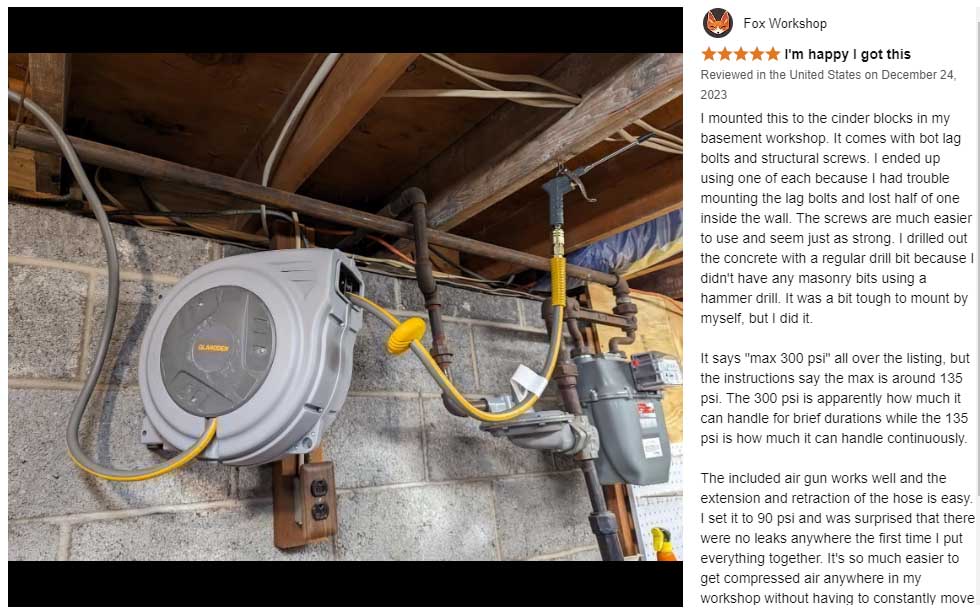Click the fourth orange rating star
The height and width of the screenshot is (613, 980).
coord(757,54)
